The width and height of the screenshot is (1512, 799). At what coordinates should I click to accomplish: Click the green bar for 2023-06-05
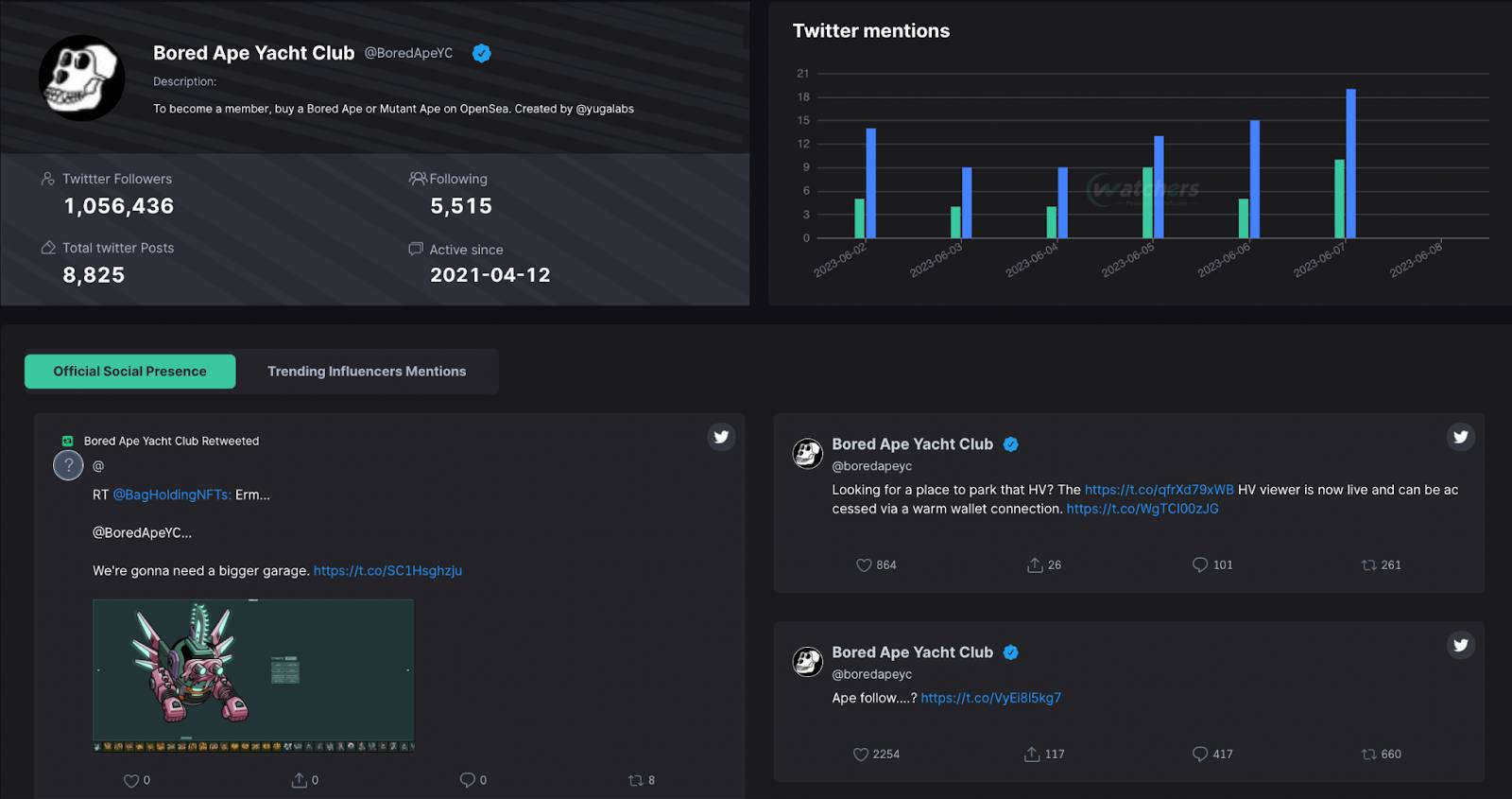click(1147, 202)
